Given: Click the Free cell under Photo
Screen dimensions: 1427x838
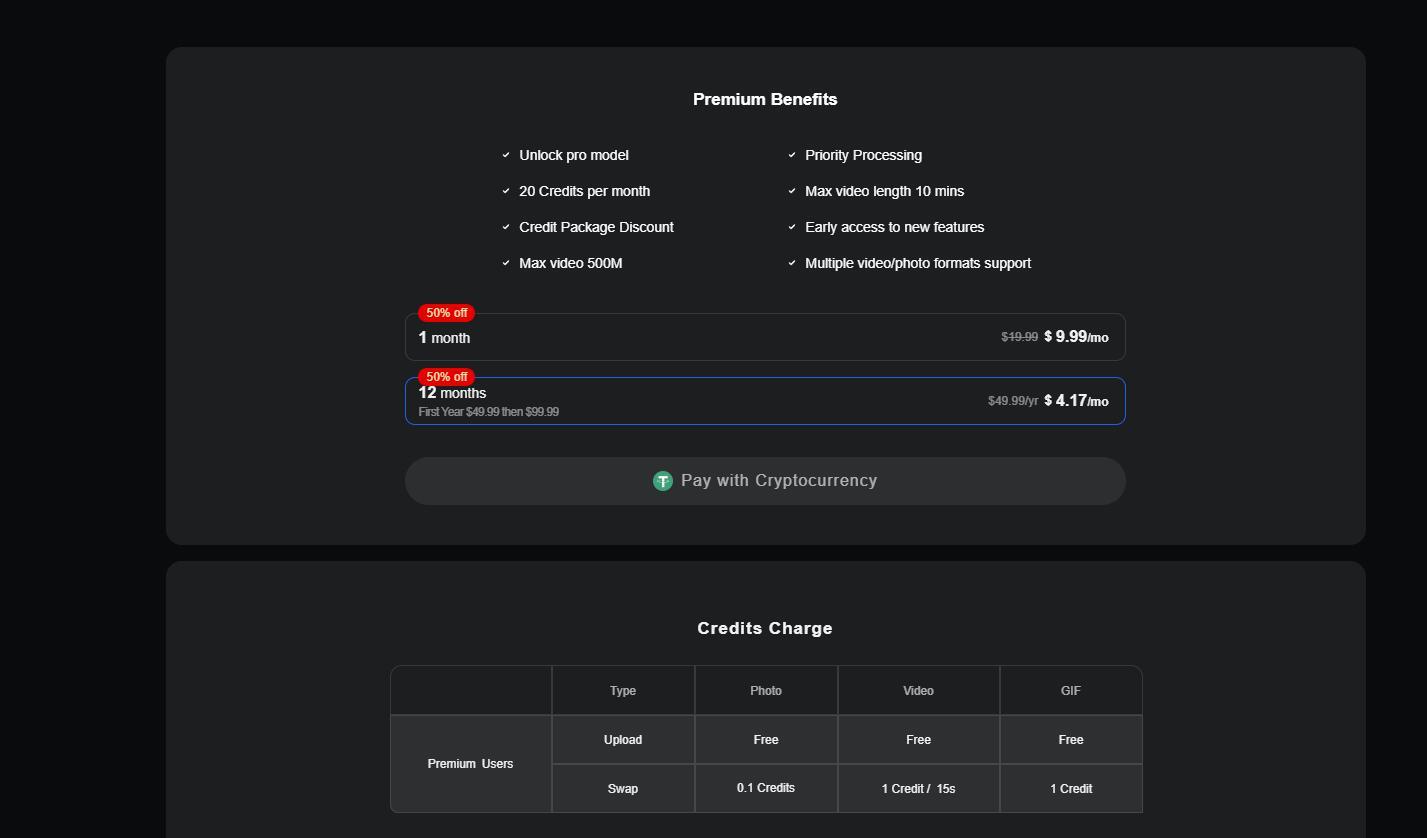Looking at the screenshot, I should (766, 740).
